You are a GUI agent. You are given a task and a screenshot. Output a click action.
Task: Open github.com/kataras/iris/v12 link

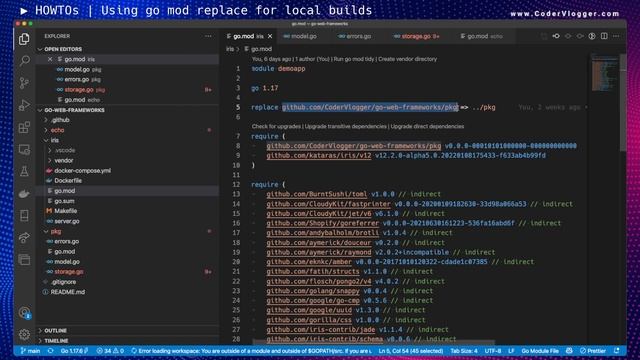(x=319, y=156)
